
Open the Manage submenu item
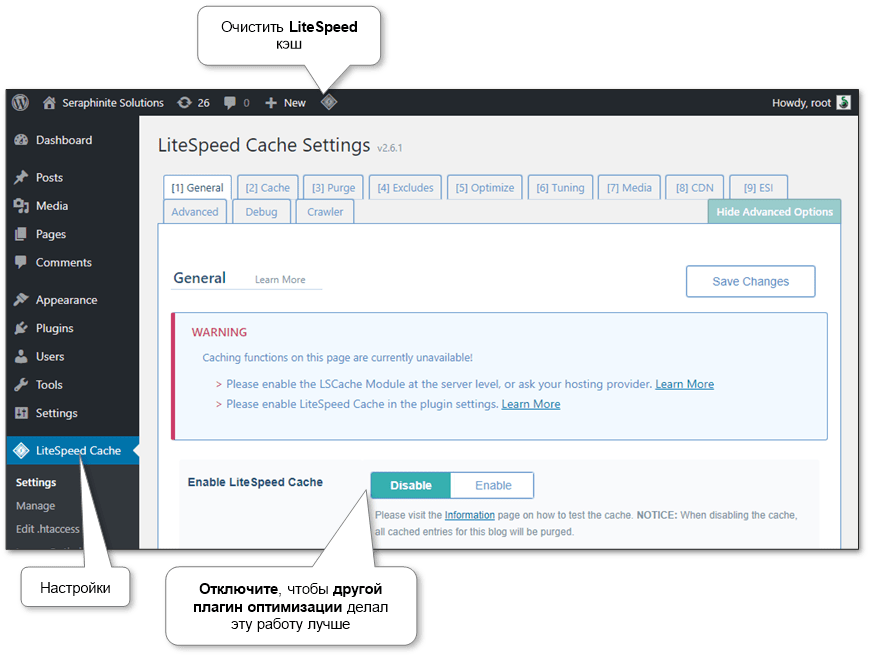36,506
